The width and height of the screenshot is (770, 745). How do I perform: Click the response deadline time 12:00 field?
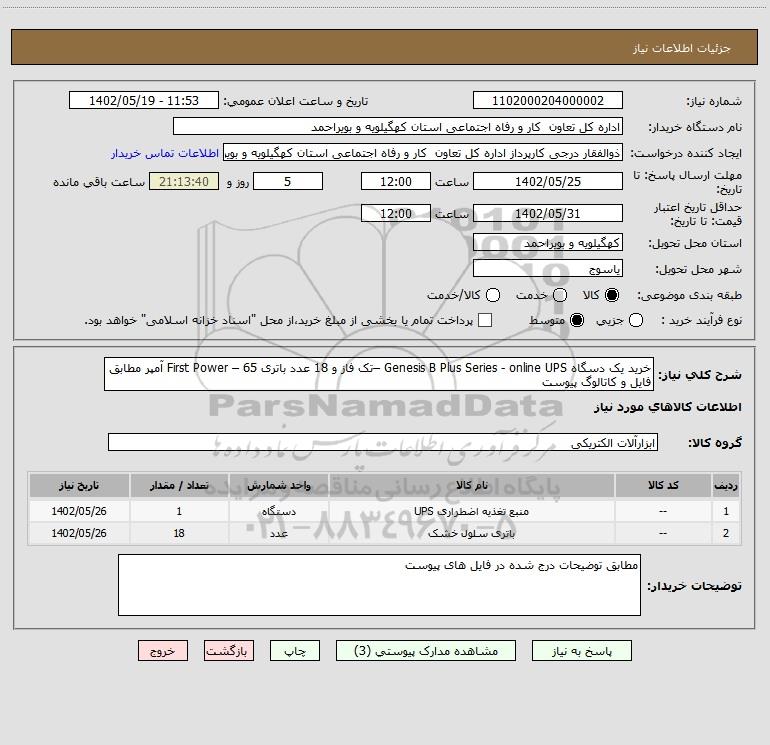coord(396,181)
